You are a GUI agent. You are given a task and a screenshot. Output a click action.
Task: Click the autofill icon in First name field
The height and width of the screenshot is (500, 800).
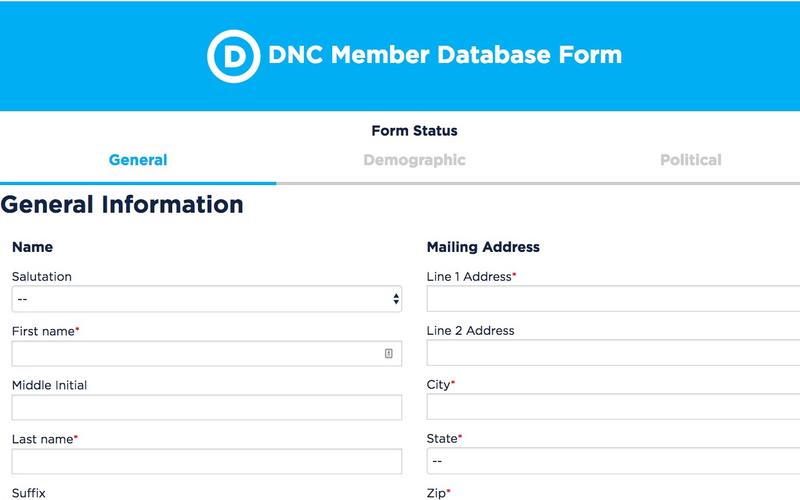tap(389, 353)
